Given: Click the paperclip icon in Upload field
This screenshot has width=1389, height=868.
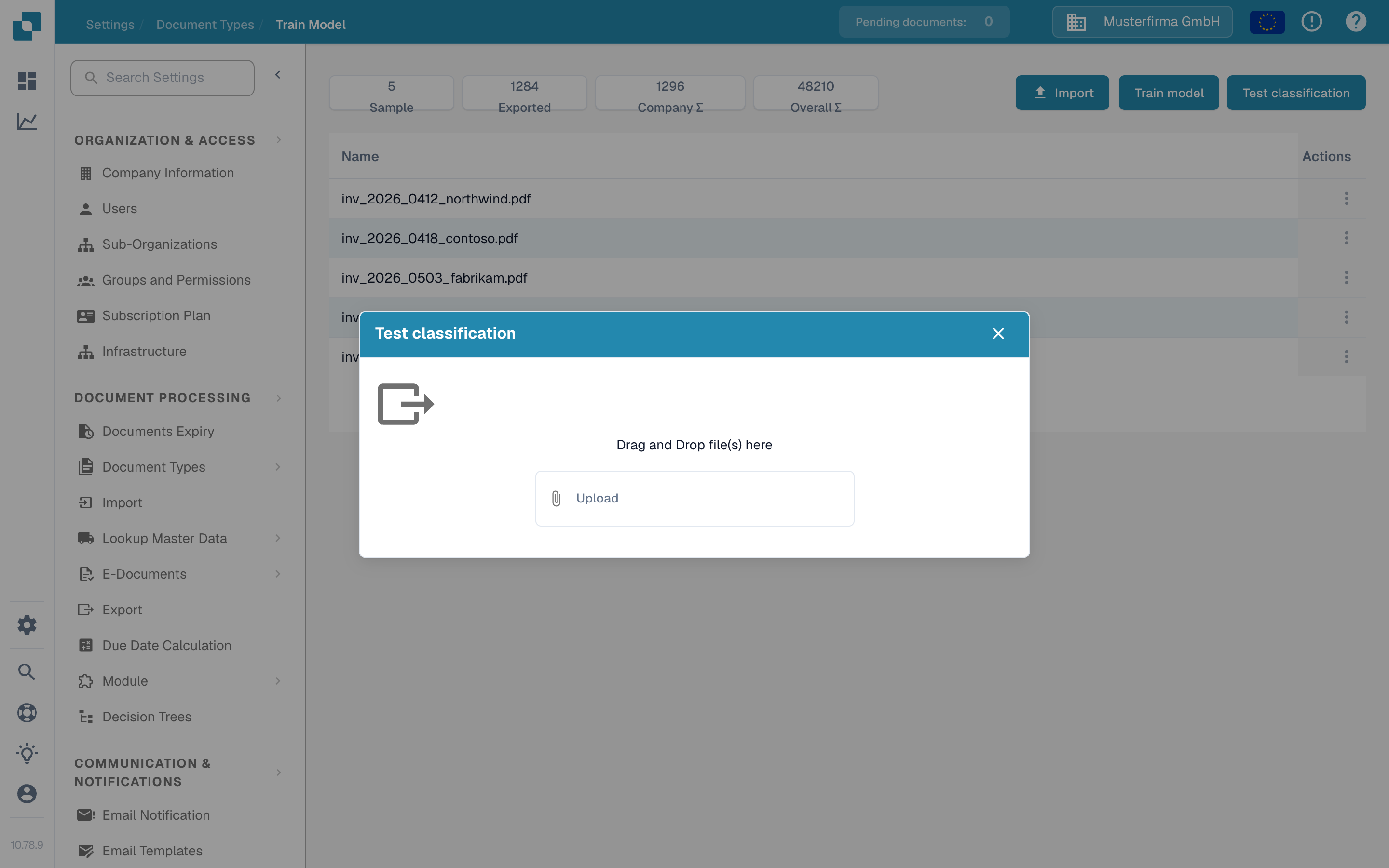Looking at the screenshot, I should pyautogui.click(x=556, y=498).
